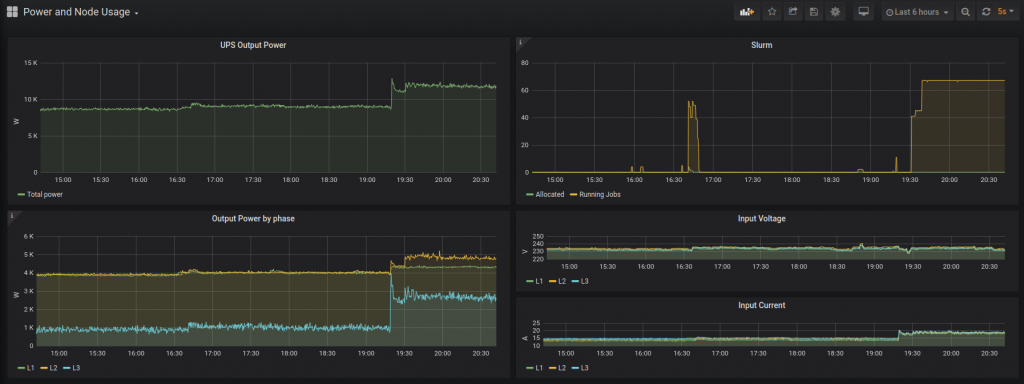The image size is (1024, 384).
Task: Open the Input Voltage panel title menu
Action: click(761, 219)
